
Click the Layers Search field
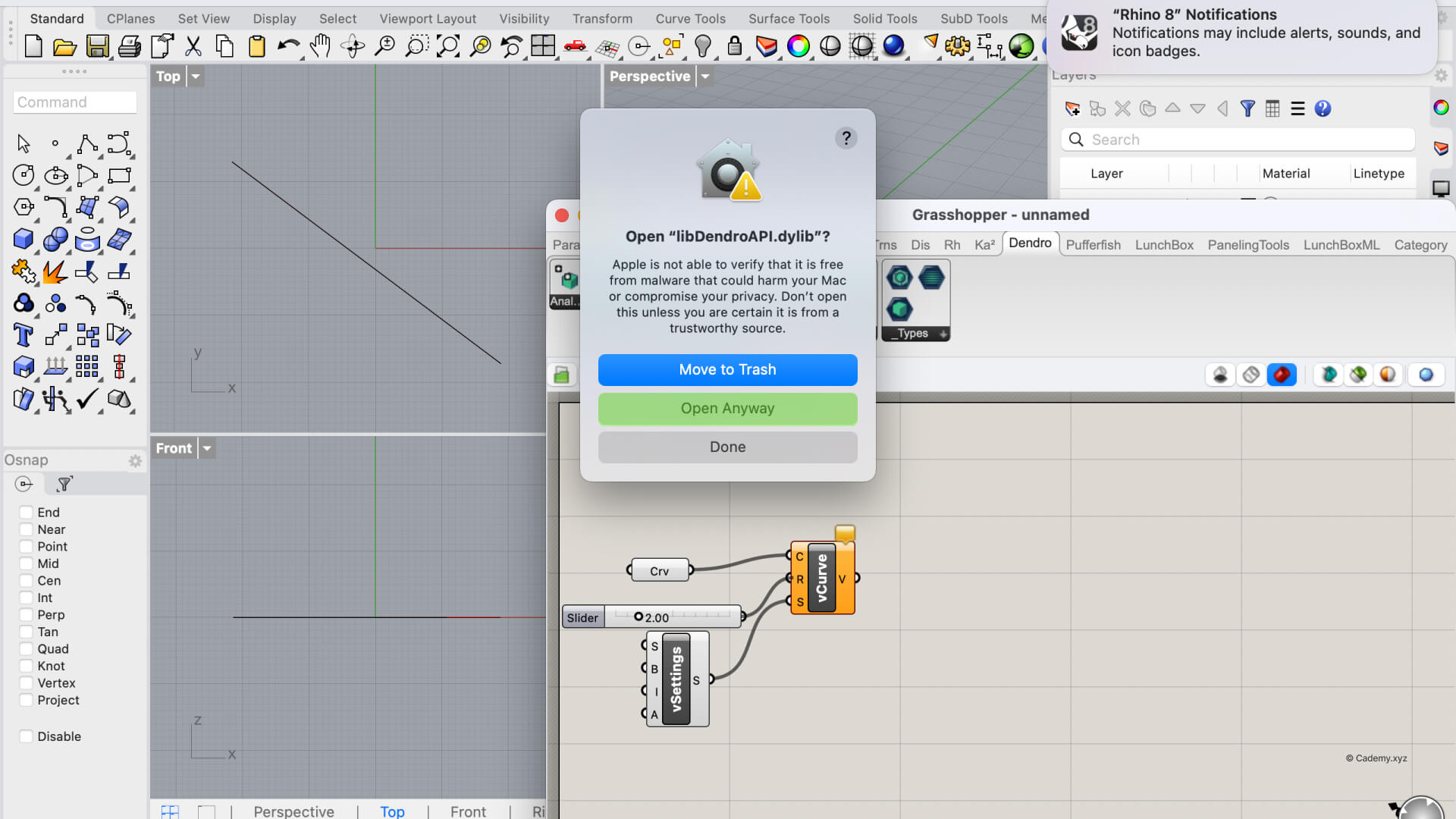point(1238,140)
